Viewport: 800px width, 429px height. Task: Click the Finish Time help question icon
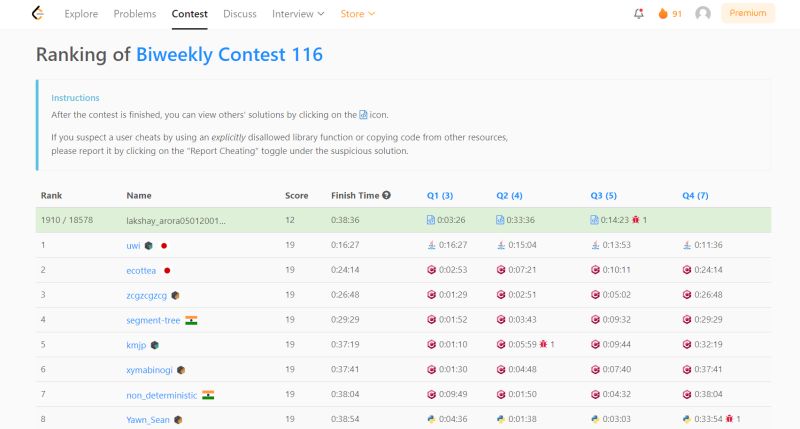(386, 195)
